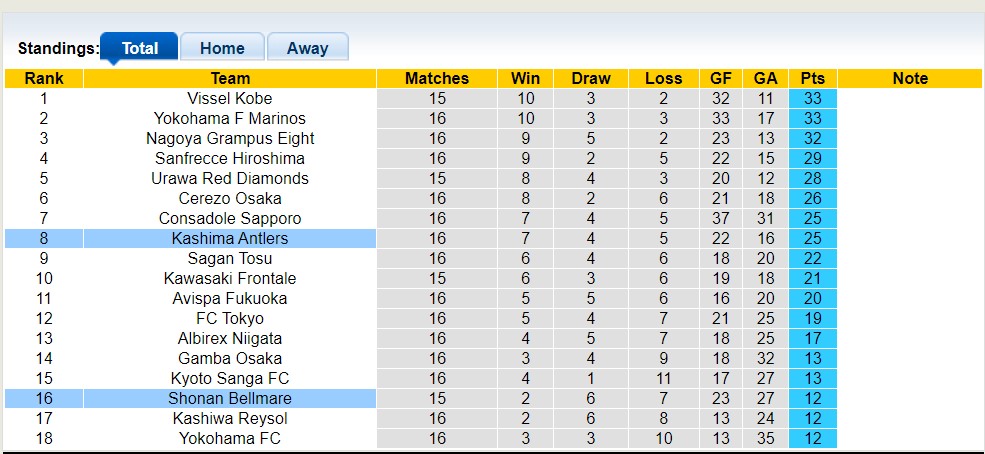Click the FC Tokyo team name
Viewport: 985px width, 454px height.
pos(230,318)
